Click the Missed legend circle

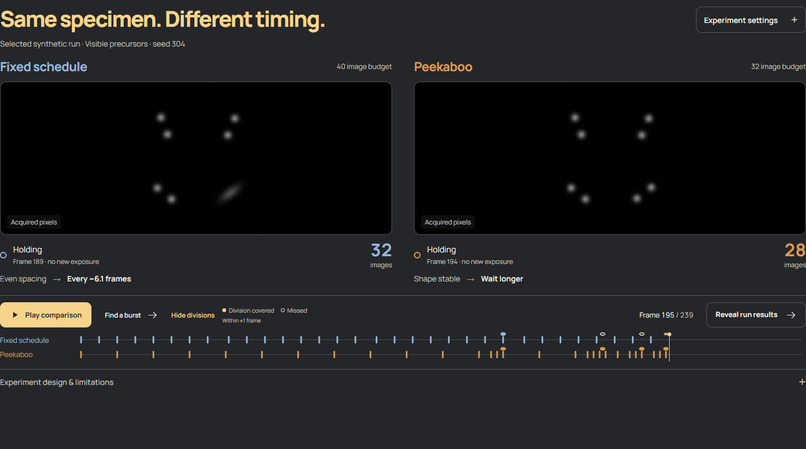click(283, 310)
